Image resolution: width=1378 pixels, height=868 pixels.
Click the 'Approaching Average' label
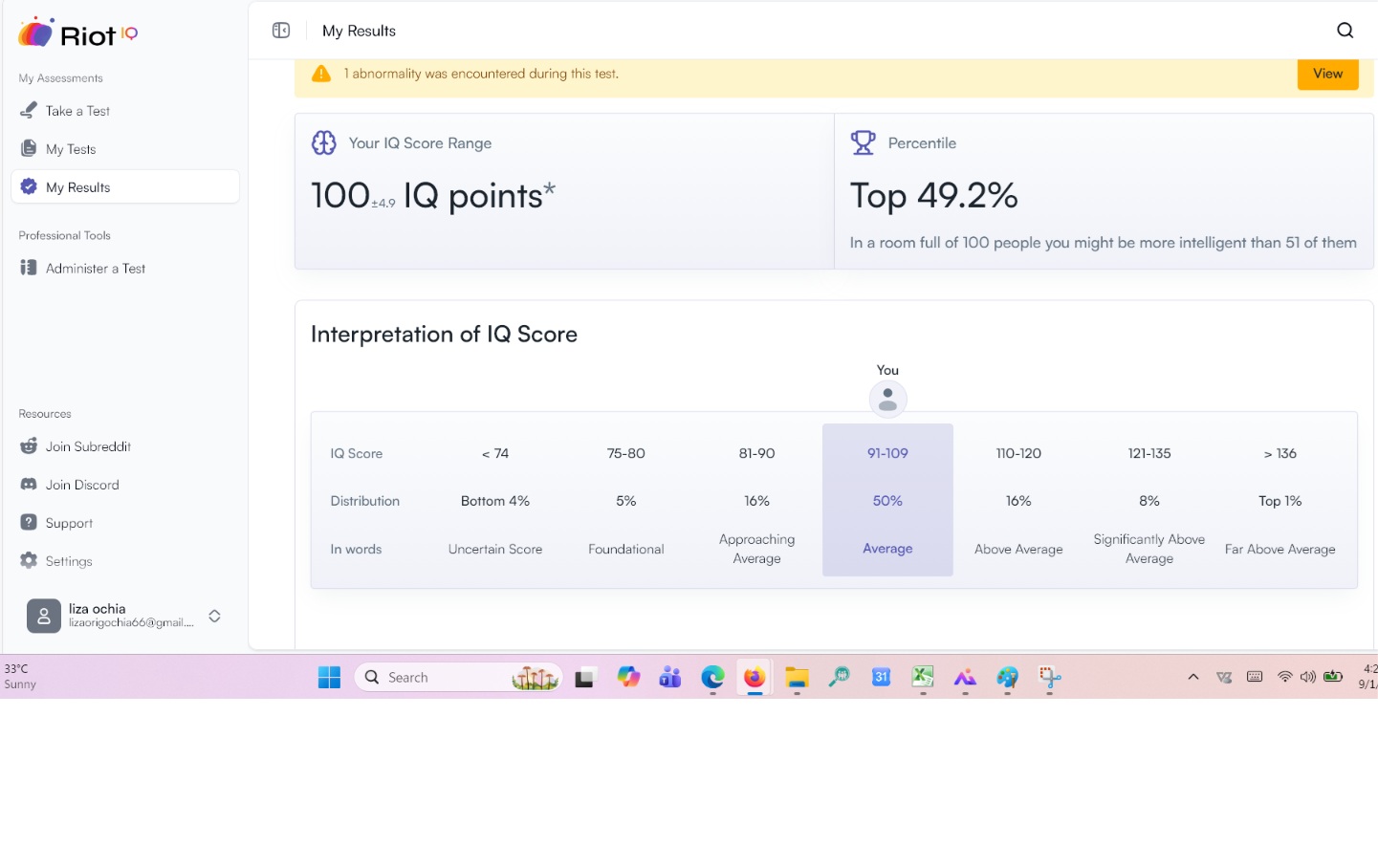[756, 549]
